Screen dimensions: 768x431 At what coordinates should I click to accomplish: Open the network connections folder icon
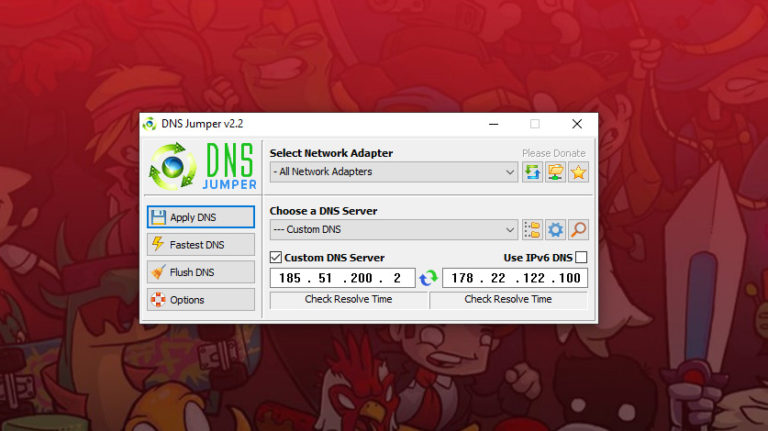pyautogui.click(x=555, y=172)
